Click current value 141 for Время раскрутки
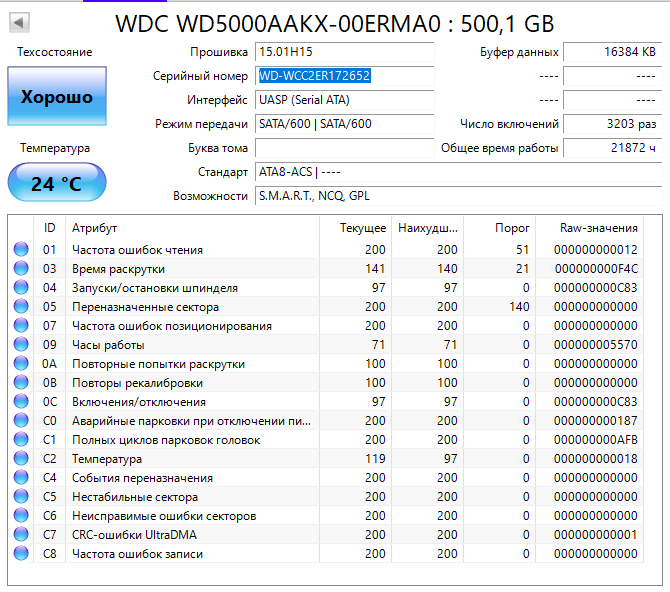670x592 pixels. [x=375, y=268]
